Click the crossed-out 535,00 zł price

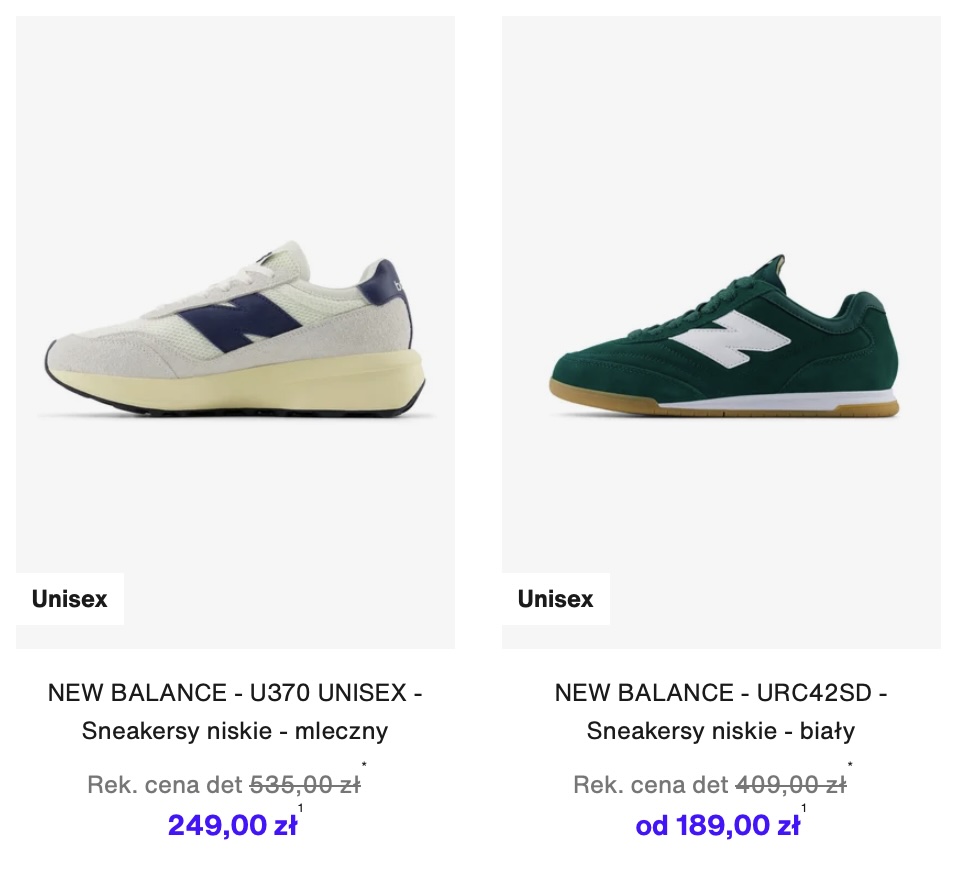[x=305, y=784]
